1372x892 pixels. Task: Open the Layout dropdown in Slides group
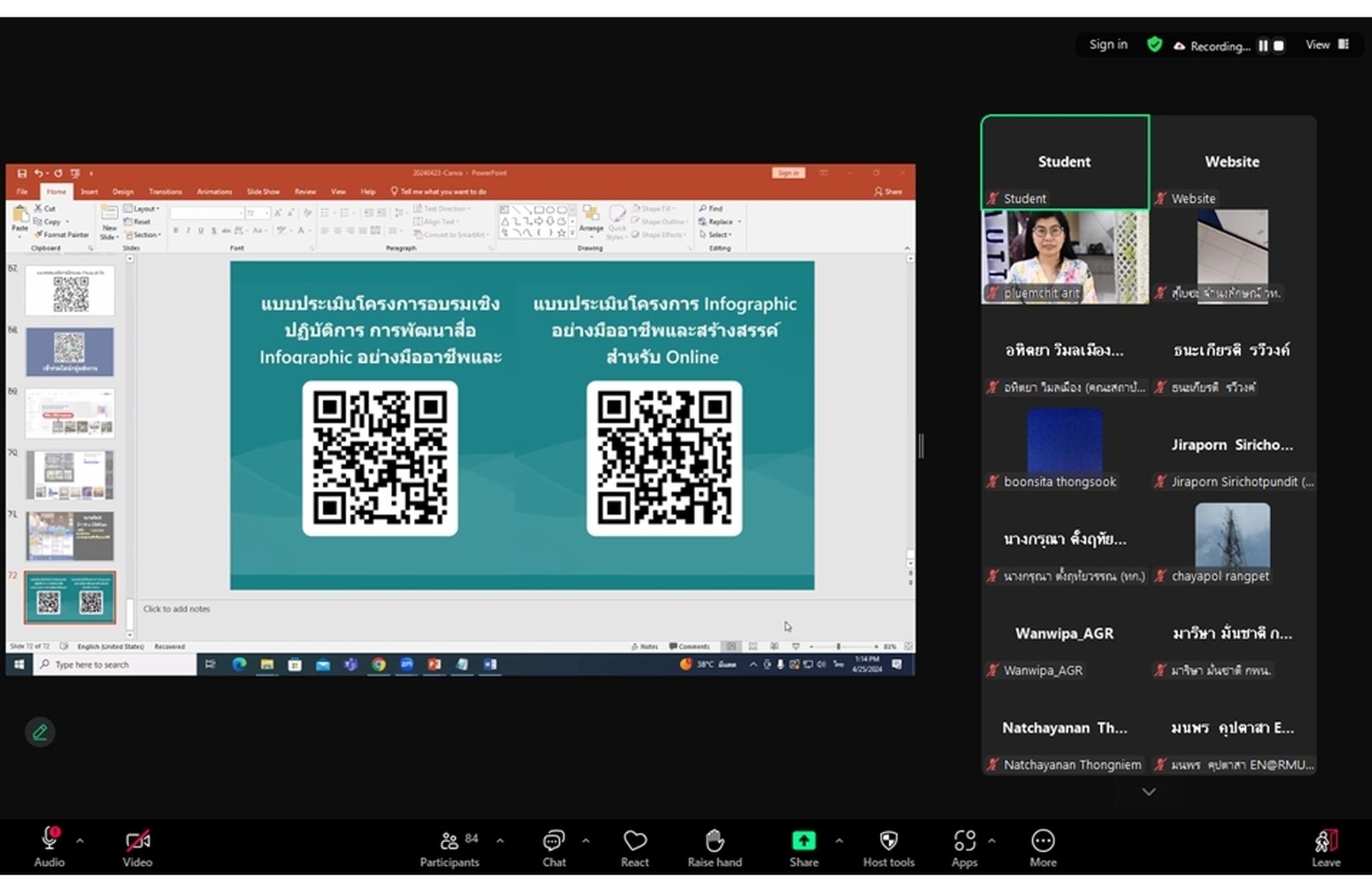pyautogui.click(x=141, y=208)
